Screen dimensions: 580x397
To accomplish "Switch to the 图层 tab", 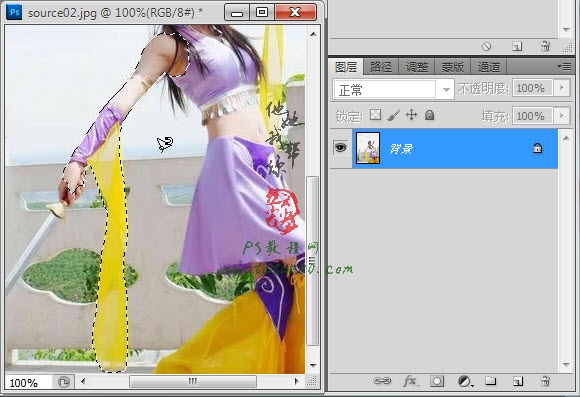I will 346,67.
